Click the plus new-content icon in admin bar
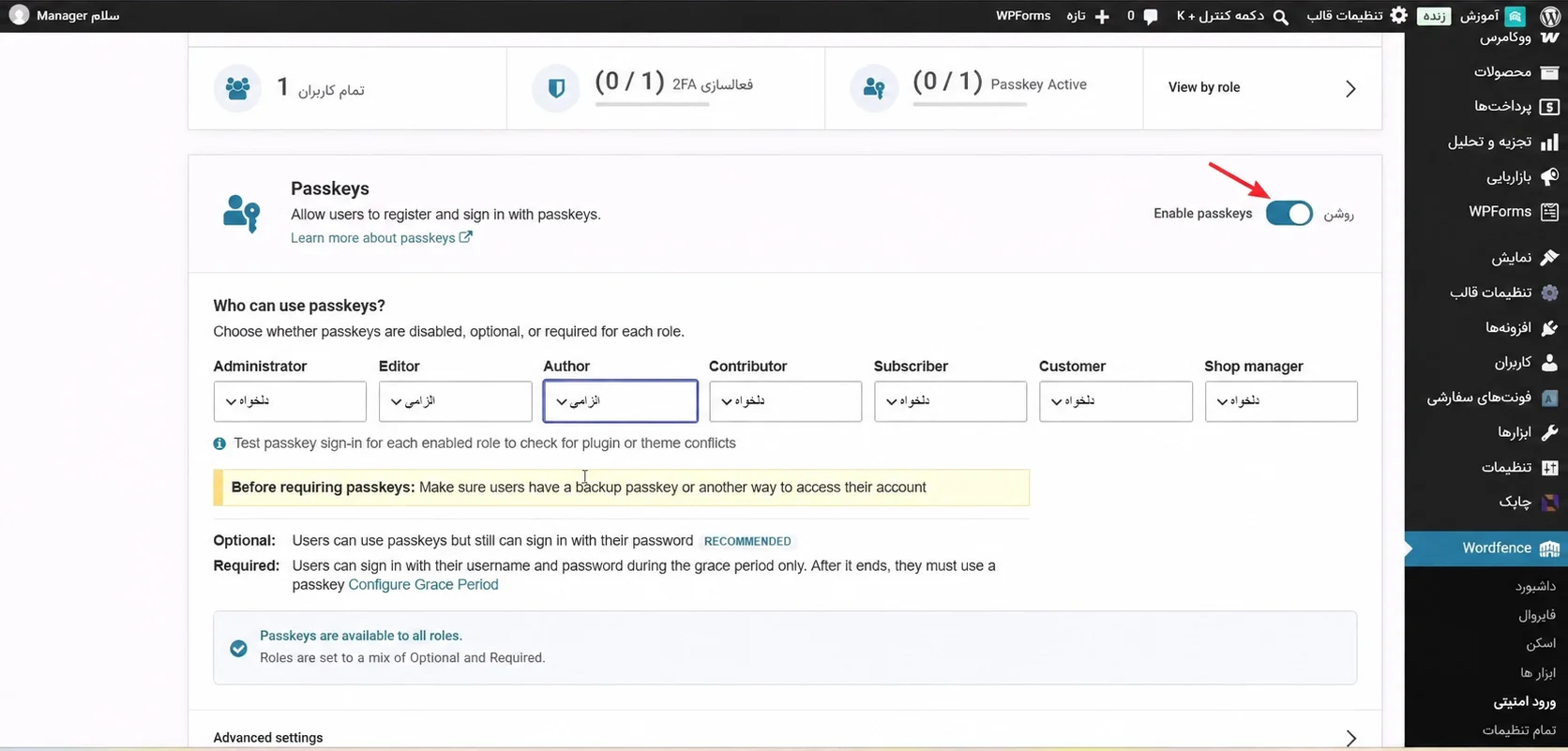Viewport: 1568px width, 751px height. 1102,16
